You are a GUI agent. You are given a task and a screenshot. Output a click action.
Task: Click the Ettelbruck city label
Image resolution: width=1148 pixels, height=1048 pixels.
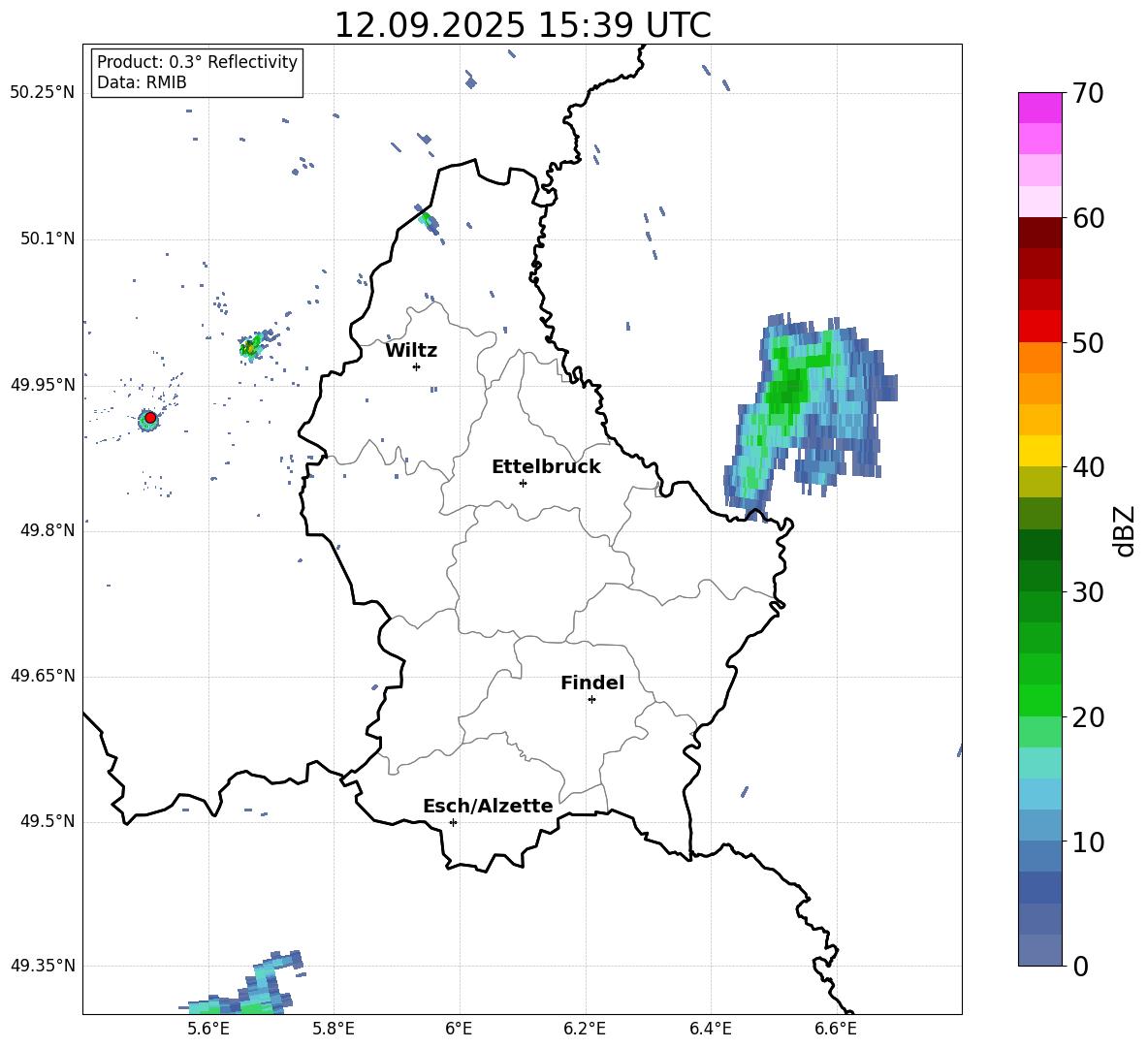546,466
